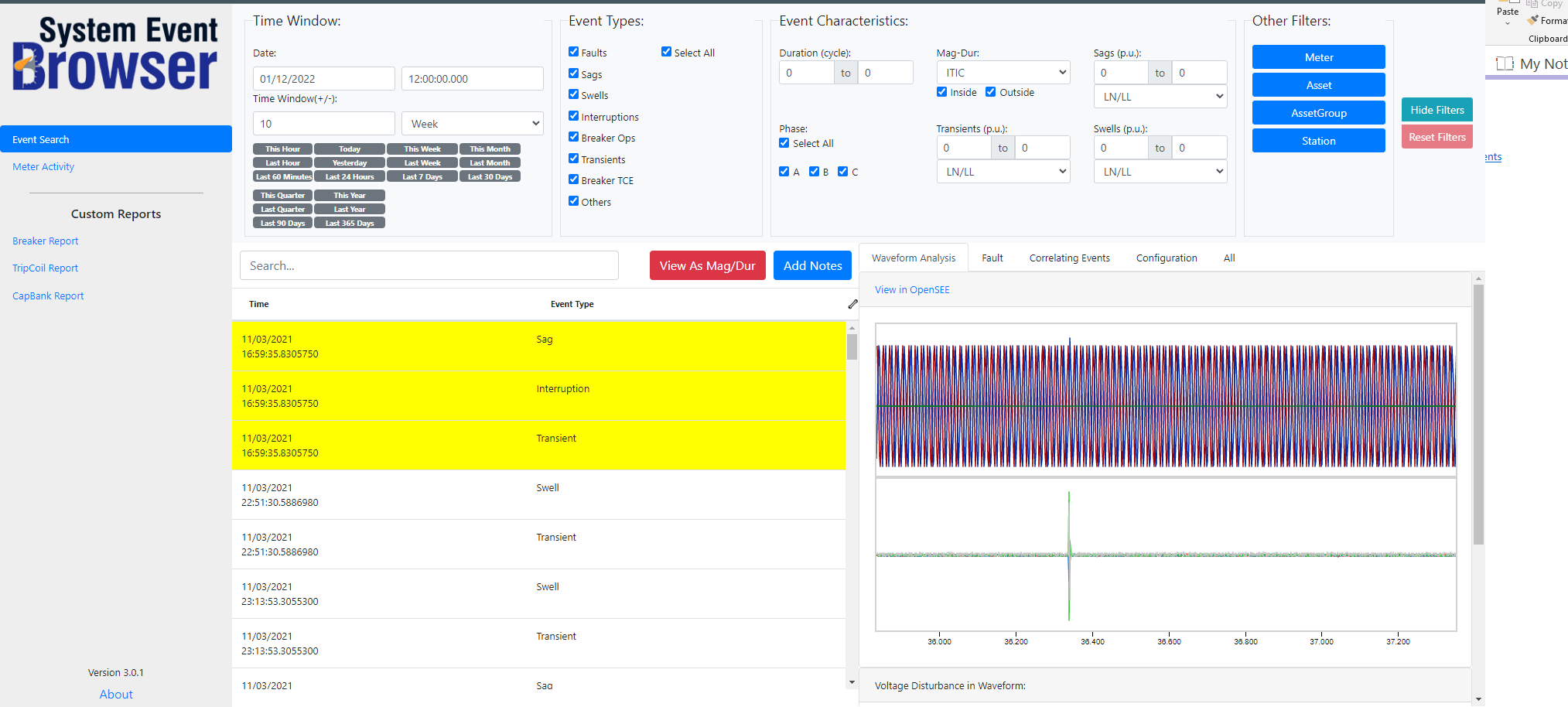
Task: Open the ITIC Mag-Dur dropdown
Action: (1003, 73)
